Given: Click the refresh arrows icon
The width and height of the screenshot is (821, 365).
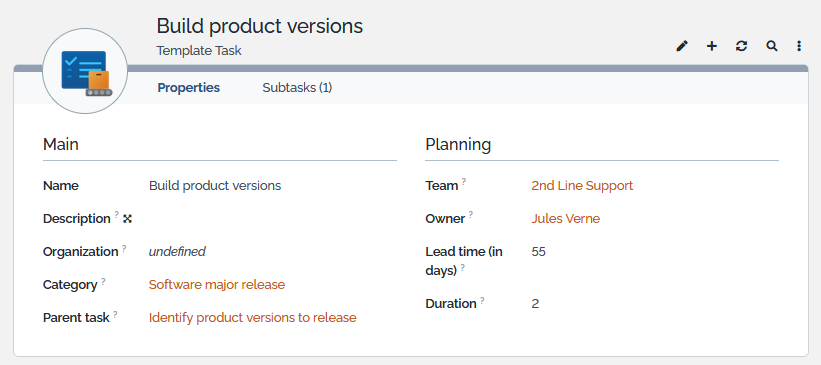Looking at the screenshot, I should [741, 46].
